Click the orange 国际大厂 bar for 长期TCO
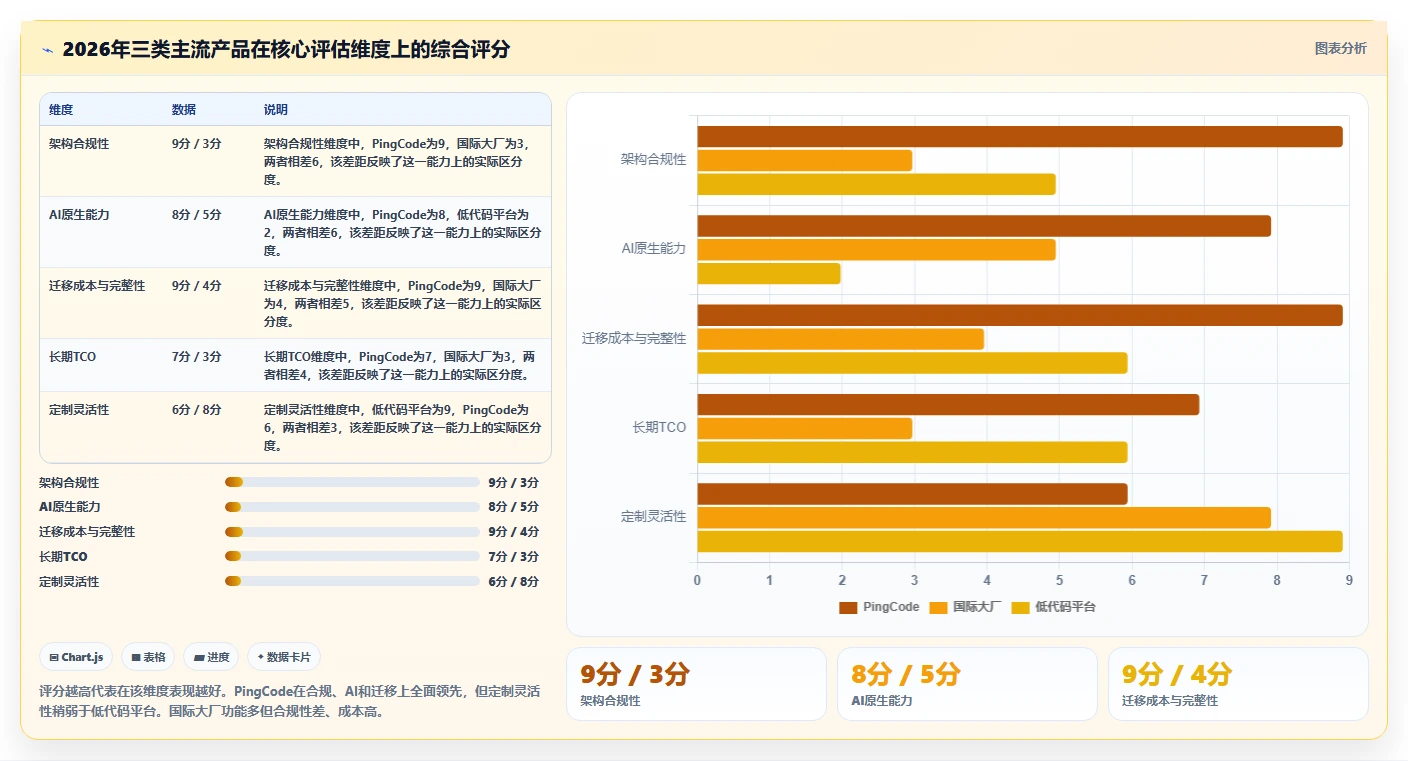 pos(804,428)
